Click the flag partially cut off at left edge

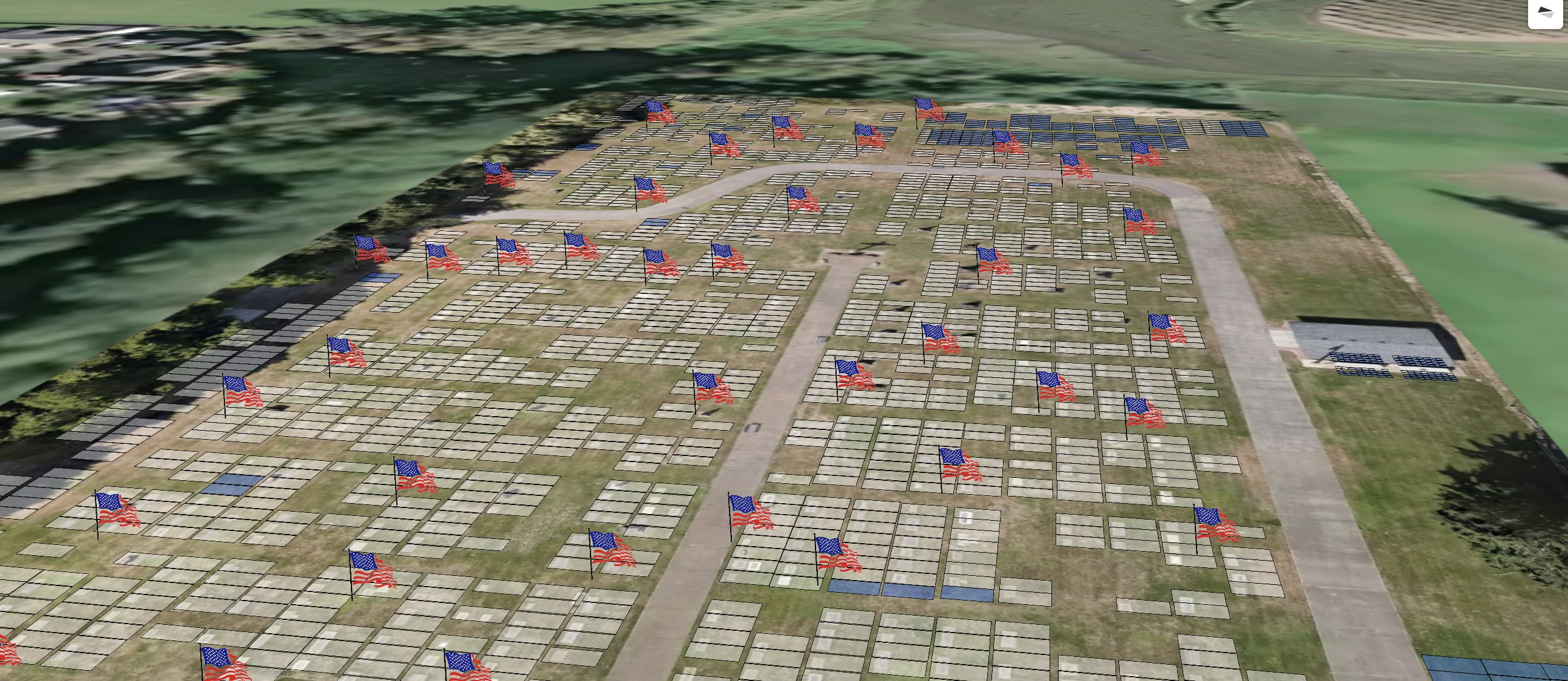7,651
